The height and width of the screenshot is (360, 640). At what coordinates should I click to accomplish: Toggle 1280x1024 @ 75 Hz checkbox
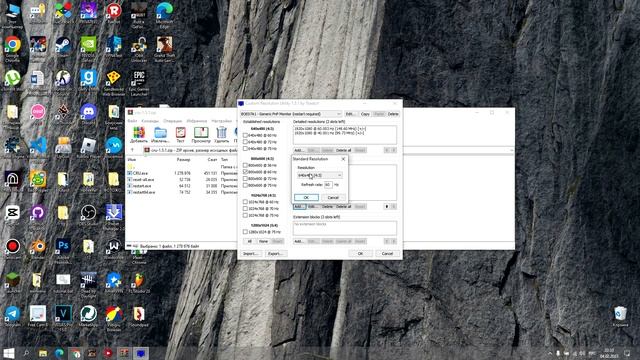click(x=245, y=232)
